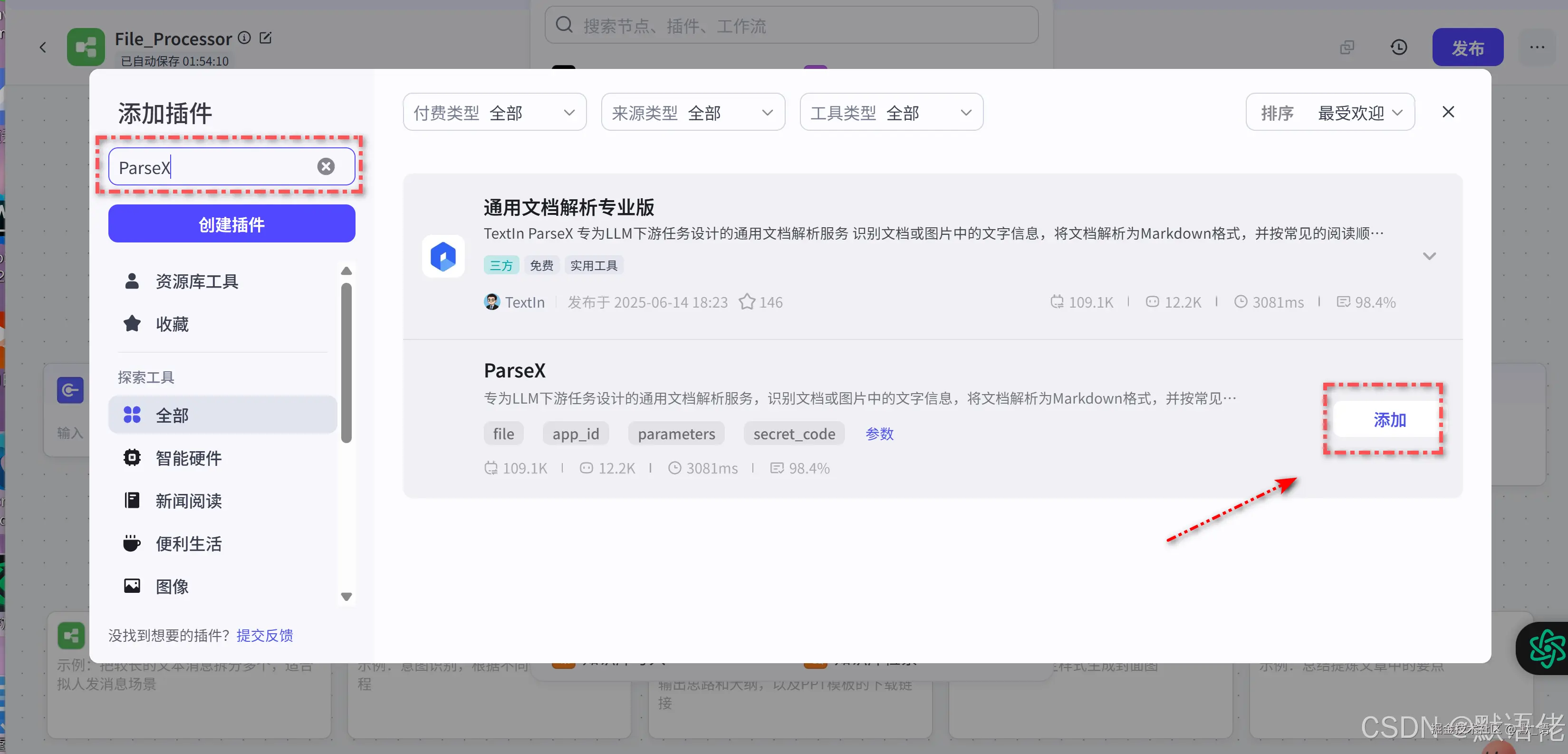The width and height of the screenshot is (1568, 754).
Task: Click the edit pencil to rename File_Processor
Action: [266, 37]
